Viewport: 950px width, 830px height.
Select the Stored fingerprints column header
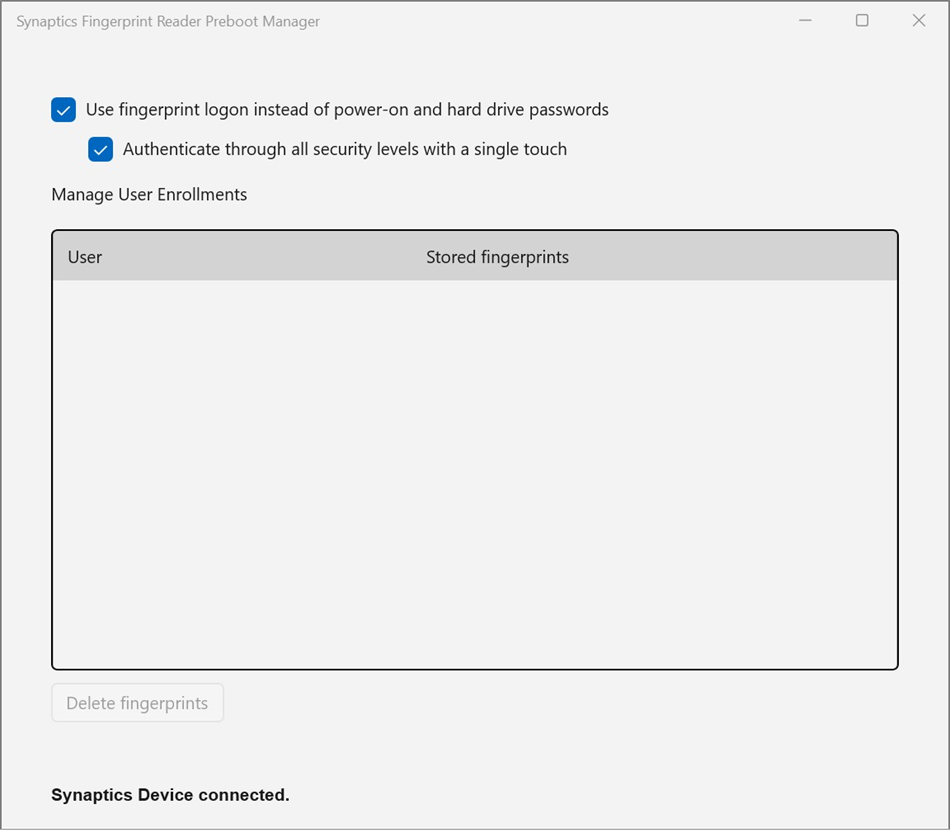(497, 257)
